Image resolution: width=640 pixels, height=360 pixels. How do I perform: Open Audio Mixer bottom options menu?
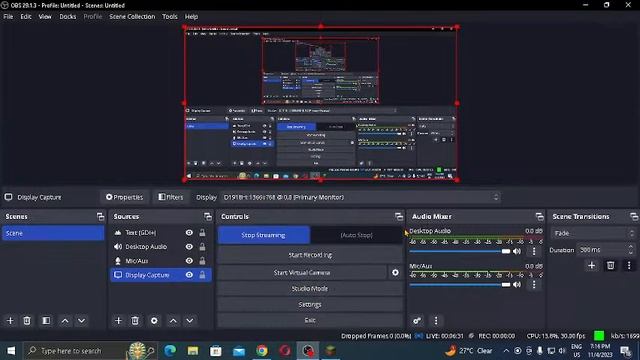pos(436,321)
